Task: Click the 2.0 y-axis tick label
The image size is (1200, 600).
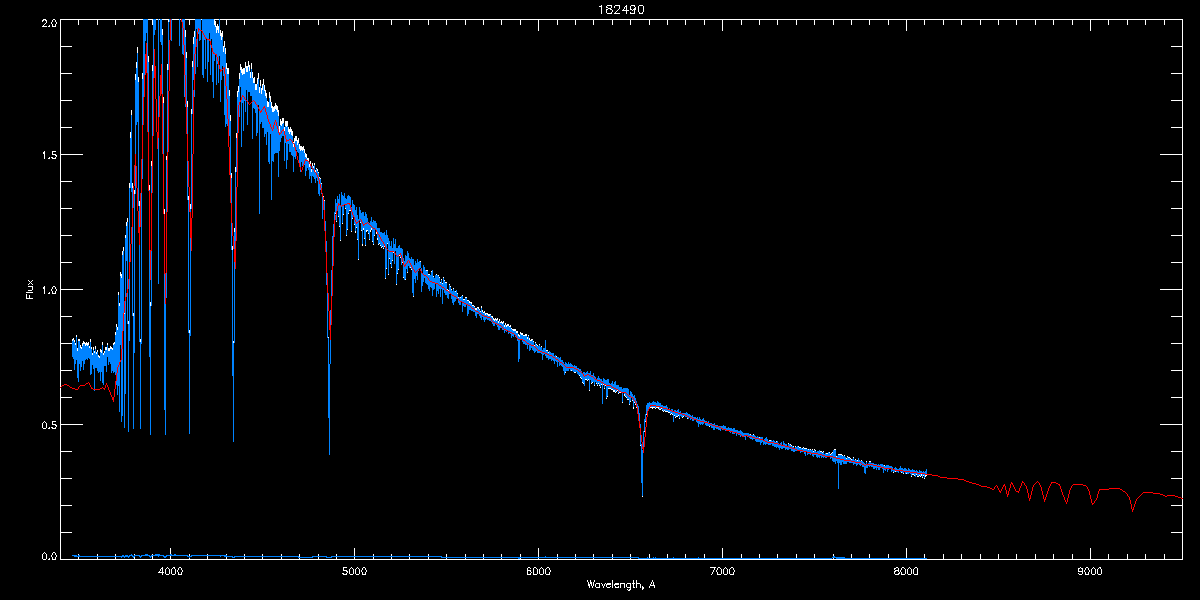Action: click(48, 22)
